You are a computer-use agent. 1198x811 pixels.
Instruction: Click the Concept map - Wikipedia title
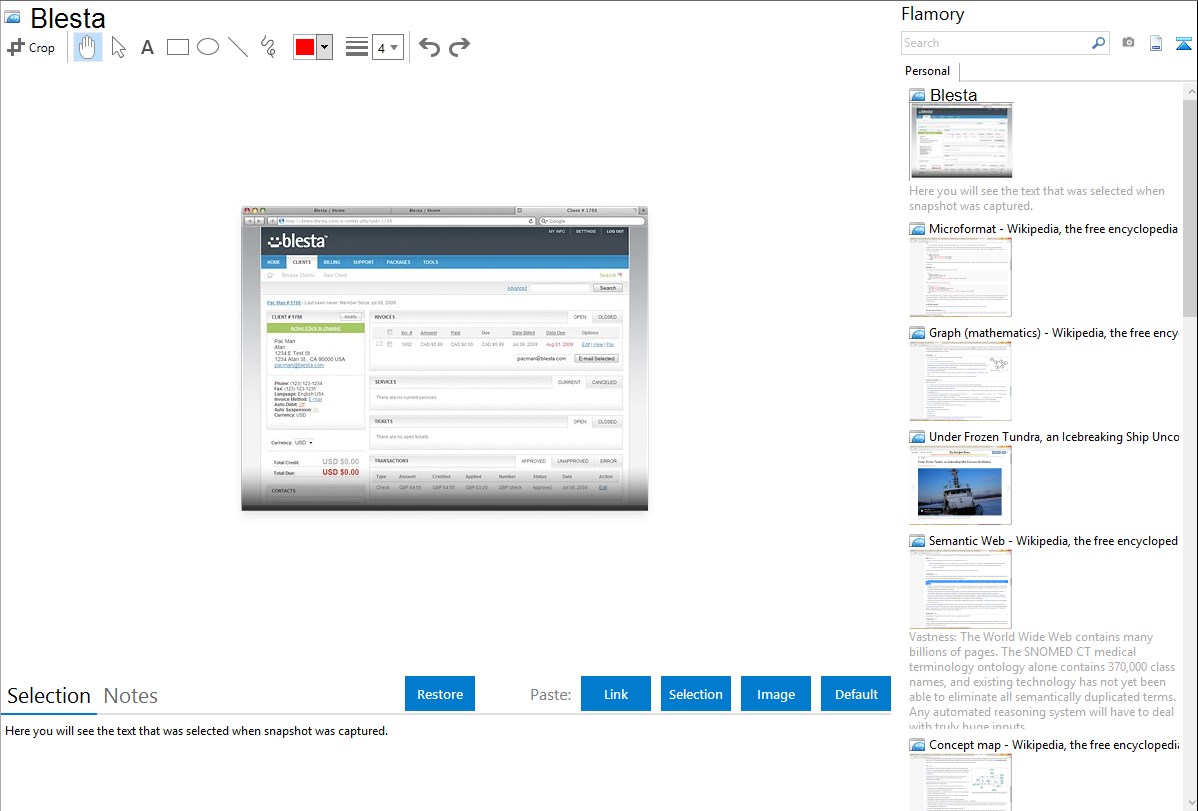pyautogui.click(x=1053, y=744)
